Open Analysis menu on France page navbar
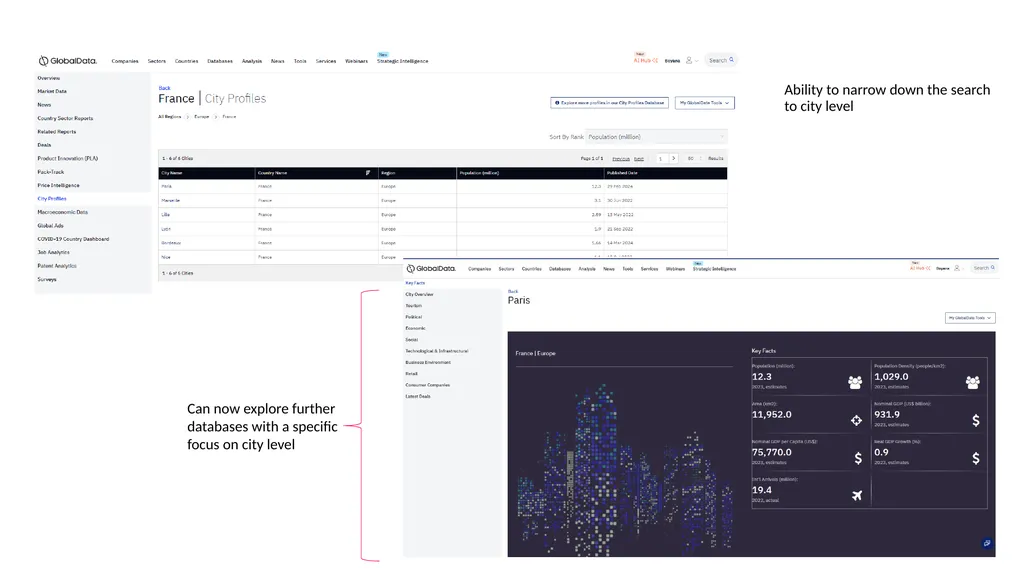This screenshot has width=1024, height=575. [251, 61]
